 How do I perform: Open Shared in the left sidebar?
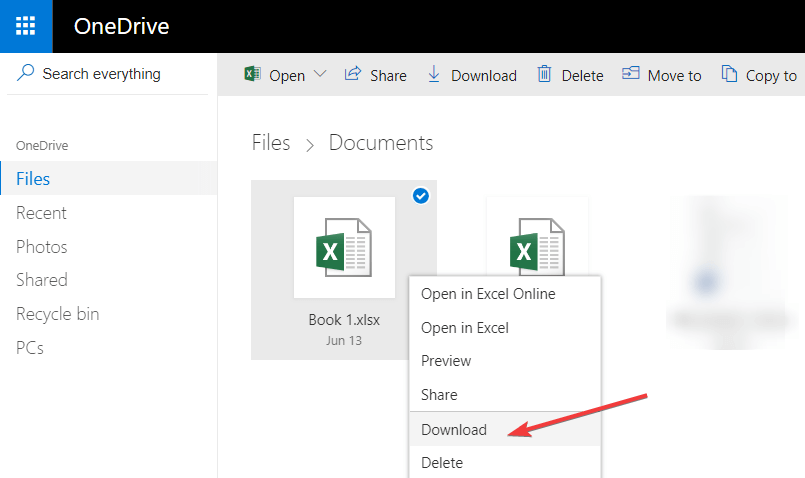[x=42, y=280]
